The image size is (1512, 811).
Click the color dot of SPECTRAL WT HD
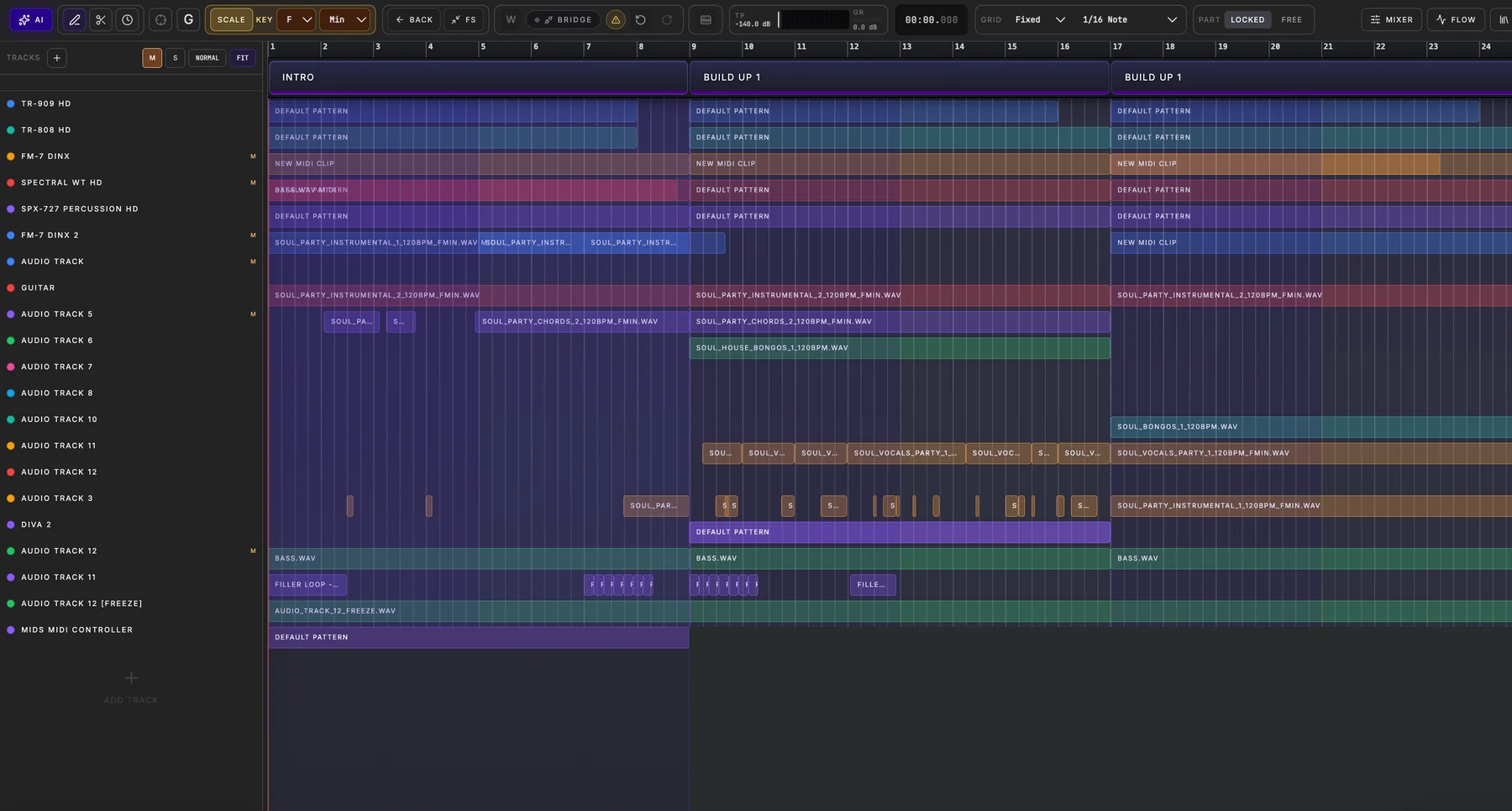point(11,182)
